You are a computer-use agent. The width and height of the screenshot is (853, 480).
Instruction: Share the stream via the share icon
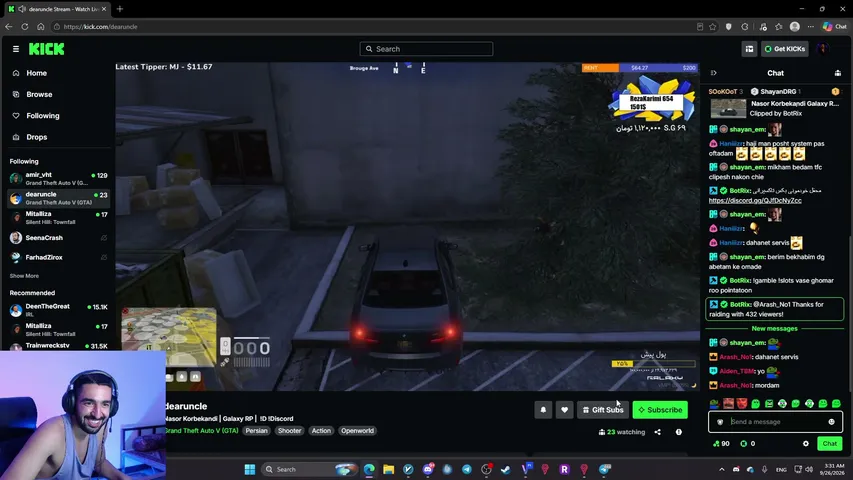coord(658,432)
